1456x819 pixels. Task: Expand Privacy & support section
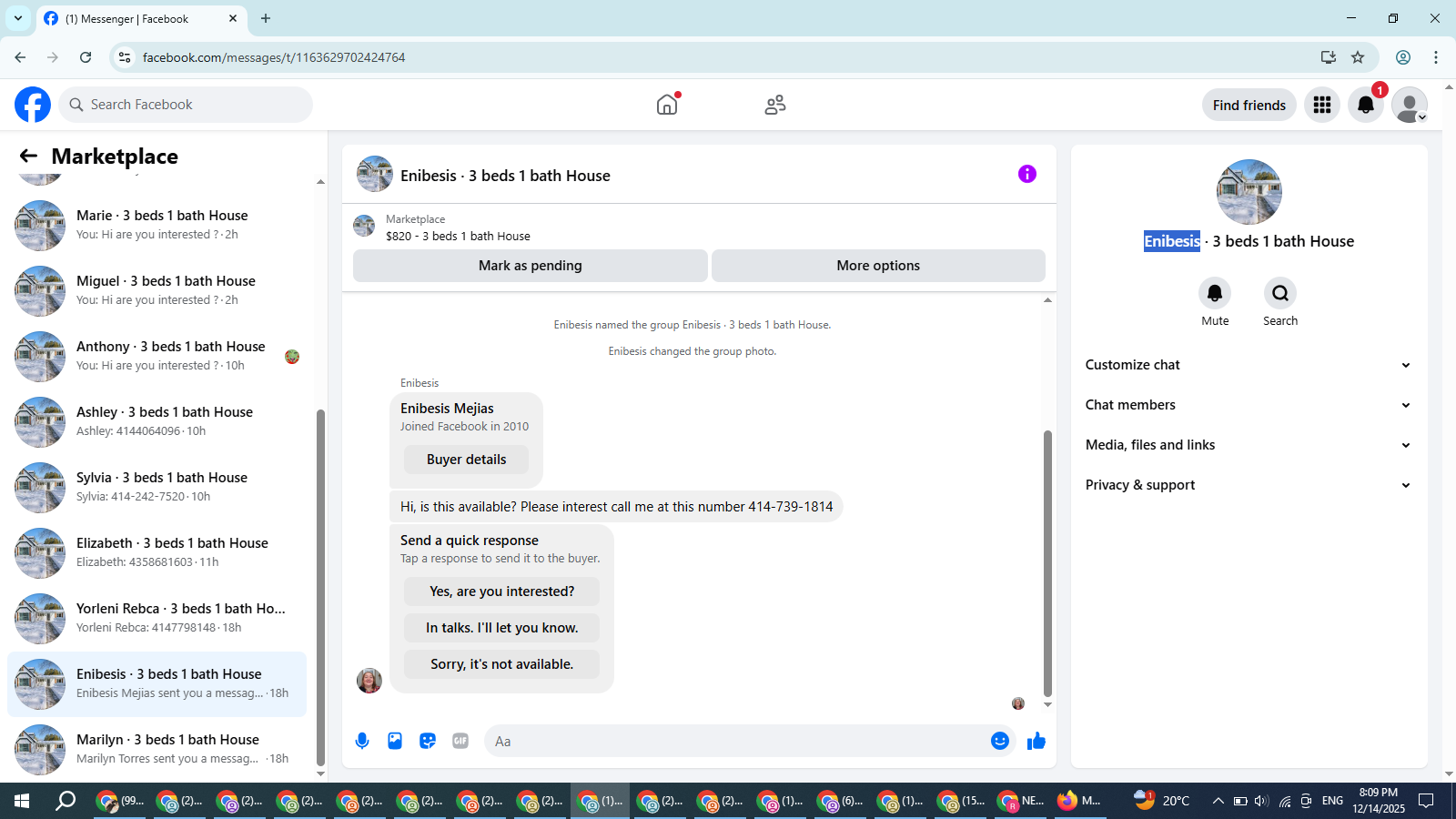pyautogui.click(x=1249, y=485)
